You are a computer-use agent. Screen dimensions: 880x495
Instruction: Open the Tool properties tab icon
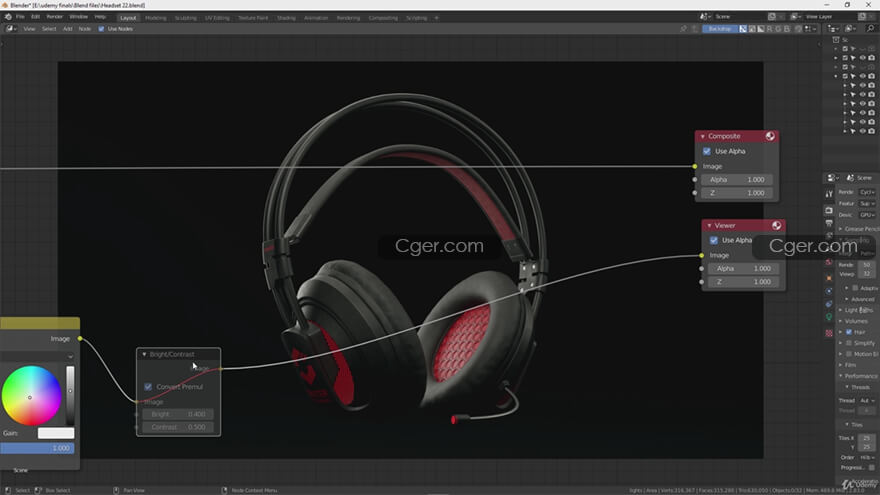(829, 194)
